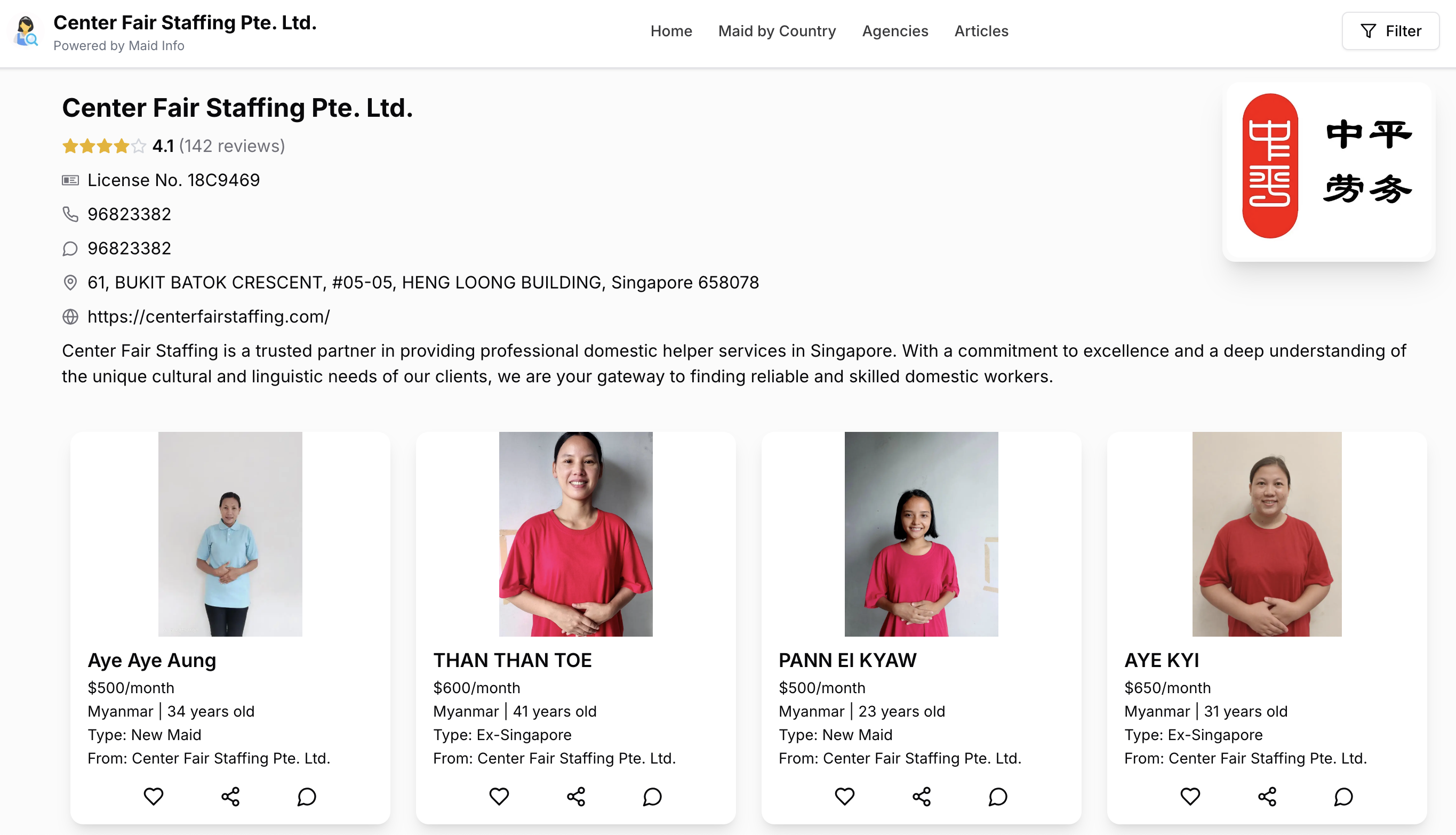Image resolution: width=1456 pixels, height=835 pixels.
Task: Open the Agencies nav item
Action: [x=894, y=31]
